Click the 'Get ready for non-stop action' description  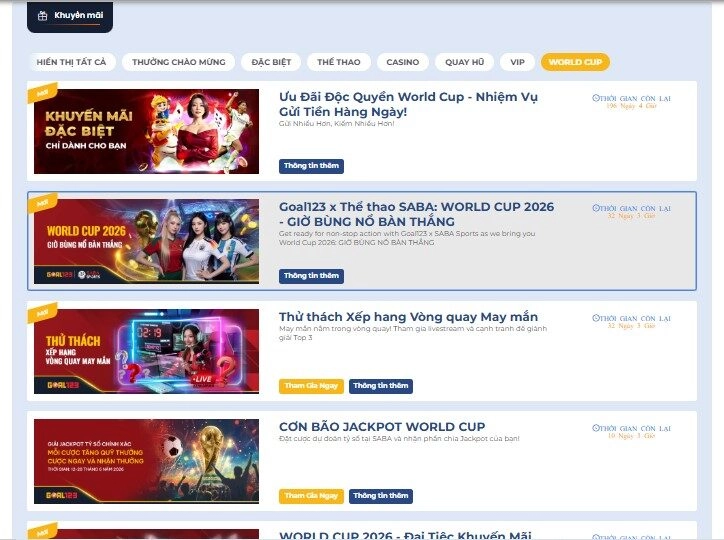[x=407, y=238]
